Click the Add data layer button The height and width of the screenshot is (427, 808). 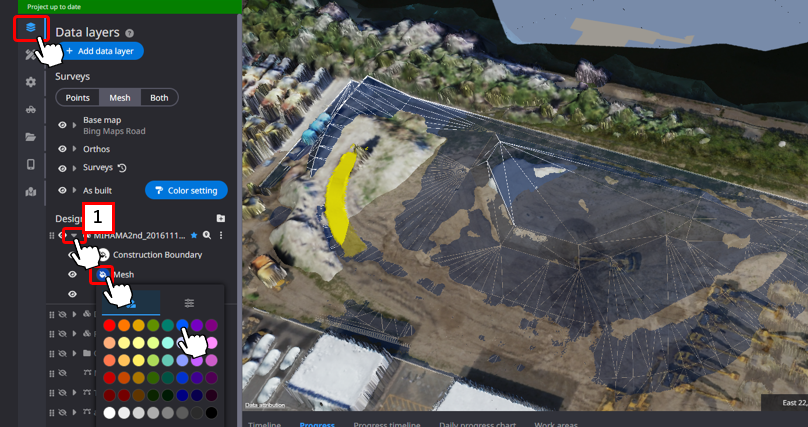pyautogui.click(x=100, y=51)
